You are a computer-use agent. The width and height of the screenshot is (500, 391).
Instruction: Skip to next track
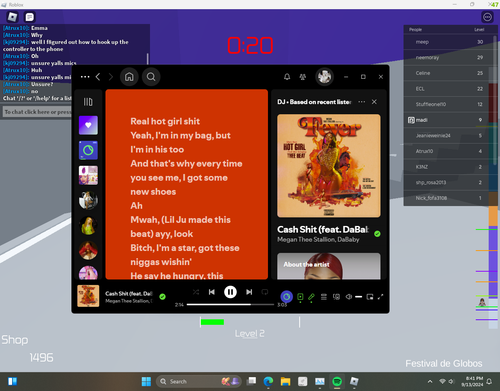pyautogui.click(x=249, y=292)
